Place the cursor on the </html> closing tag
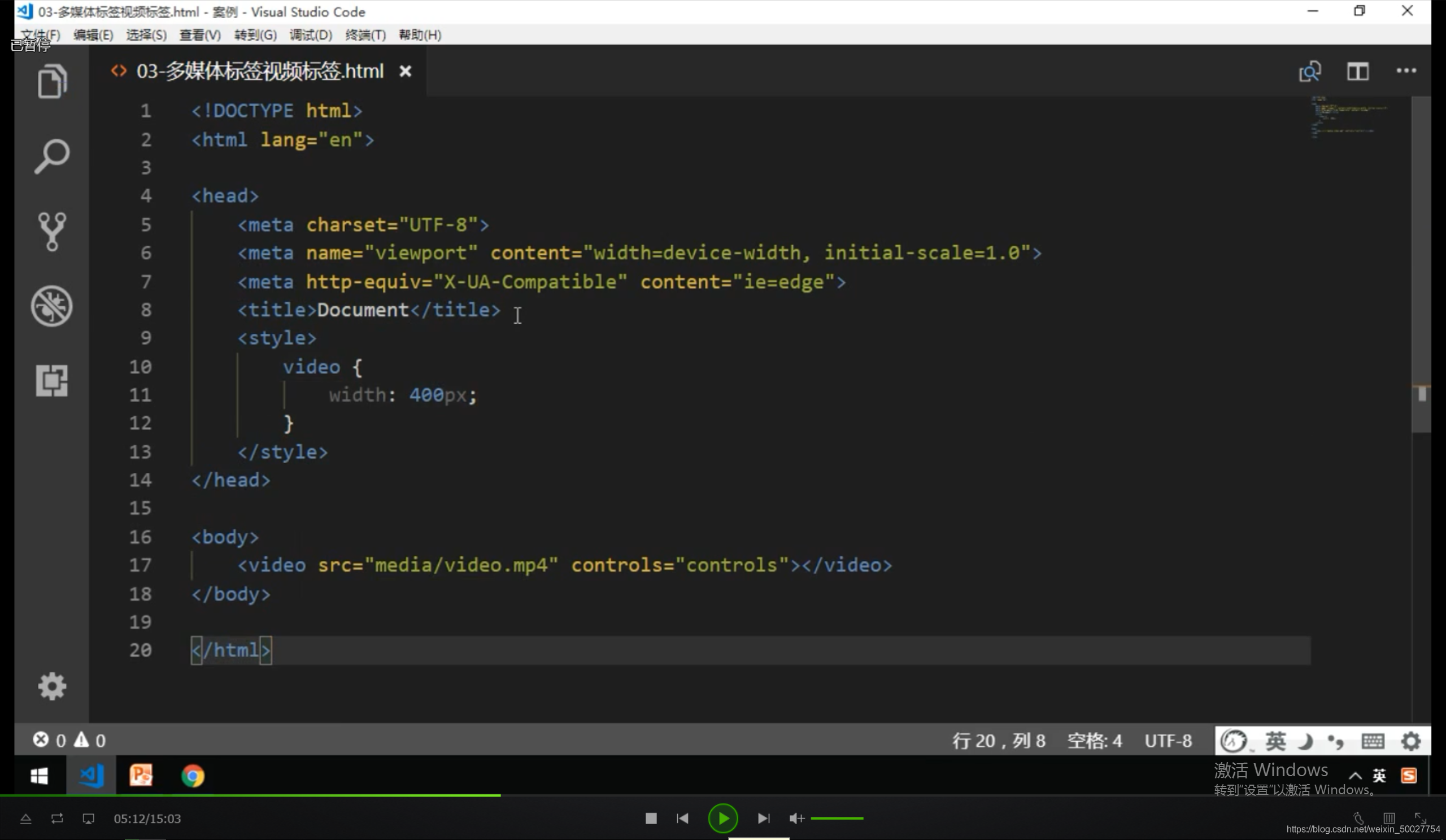The image size is (1446, 840). coord(230,650)
